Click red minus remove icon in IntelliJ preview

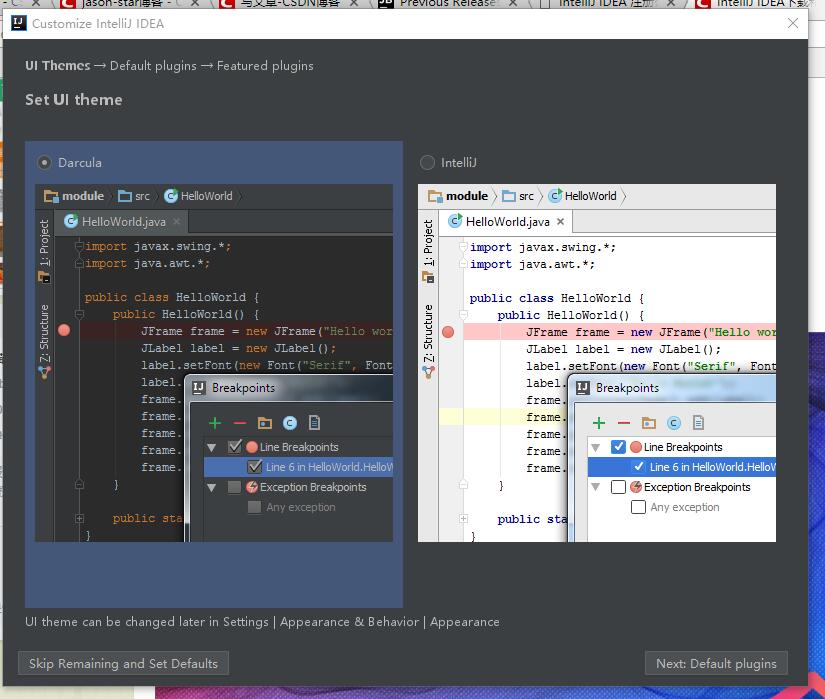click(x=624, y=423)
